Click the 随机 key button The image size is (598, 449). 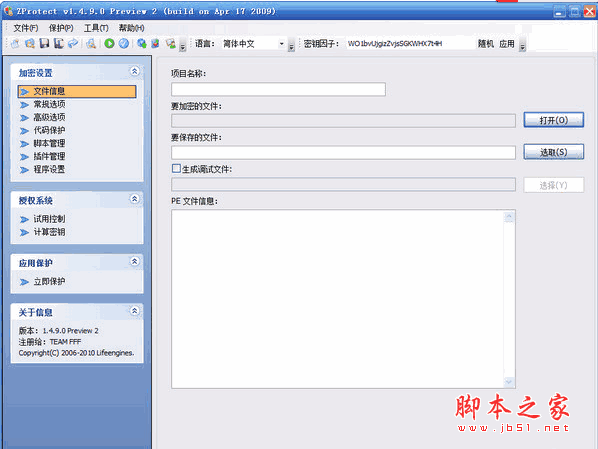coord(485,44)
